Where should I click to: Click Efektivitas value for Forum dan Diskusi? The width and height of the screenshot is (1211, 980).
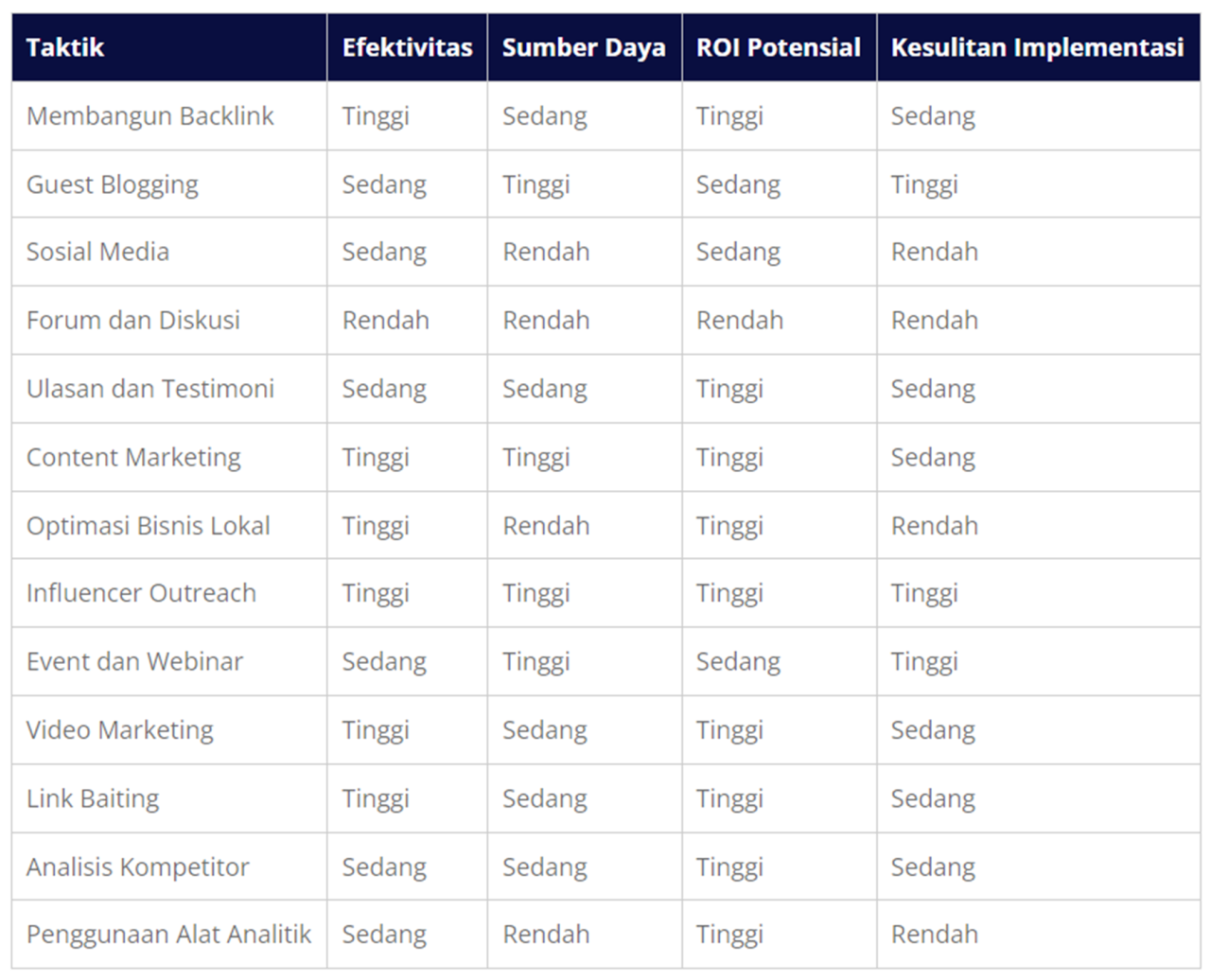[386, 320]
